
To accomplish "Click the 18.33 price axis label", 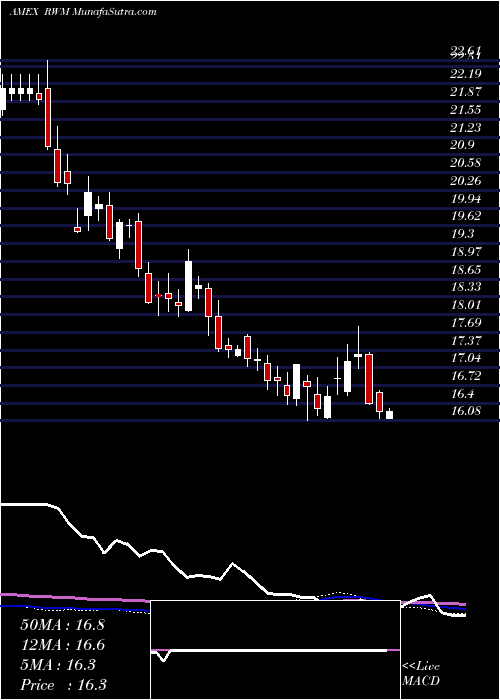I will pos(466,287).
